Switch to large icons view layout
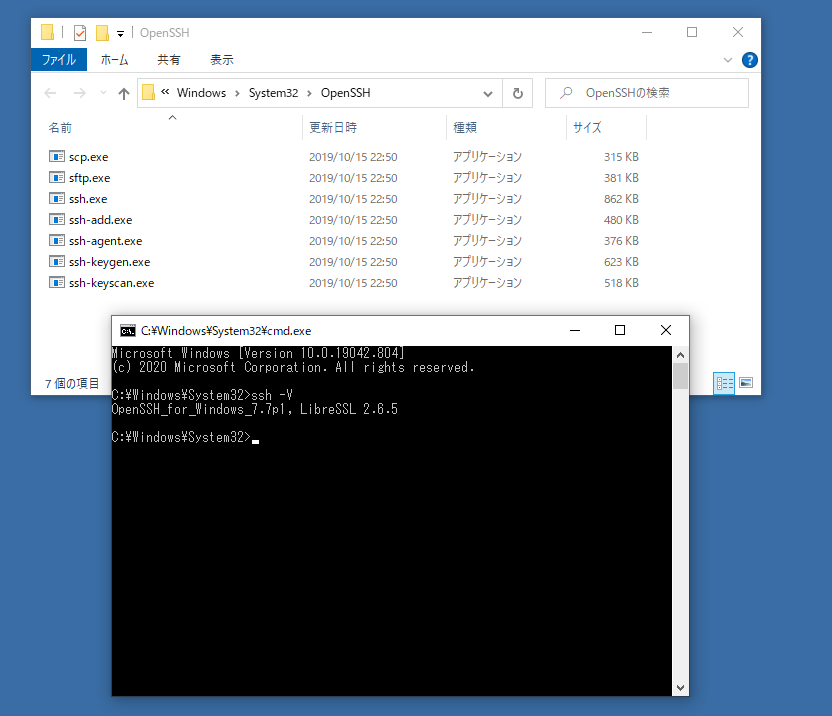The image size is (832, 716). click(745, 383)
